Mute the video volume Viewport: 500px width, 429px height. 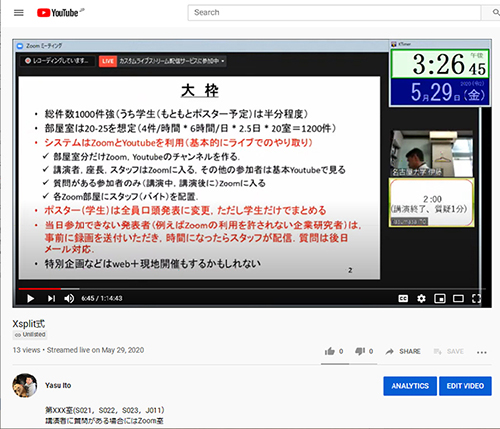click(69, 298)
